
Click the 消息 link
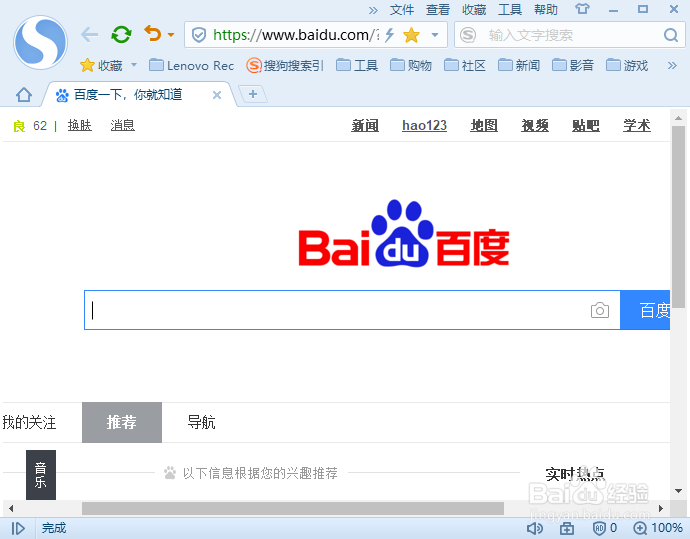pyautogui.click(x=122, y=125)
